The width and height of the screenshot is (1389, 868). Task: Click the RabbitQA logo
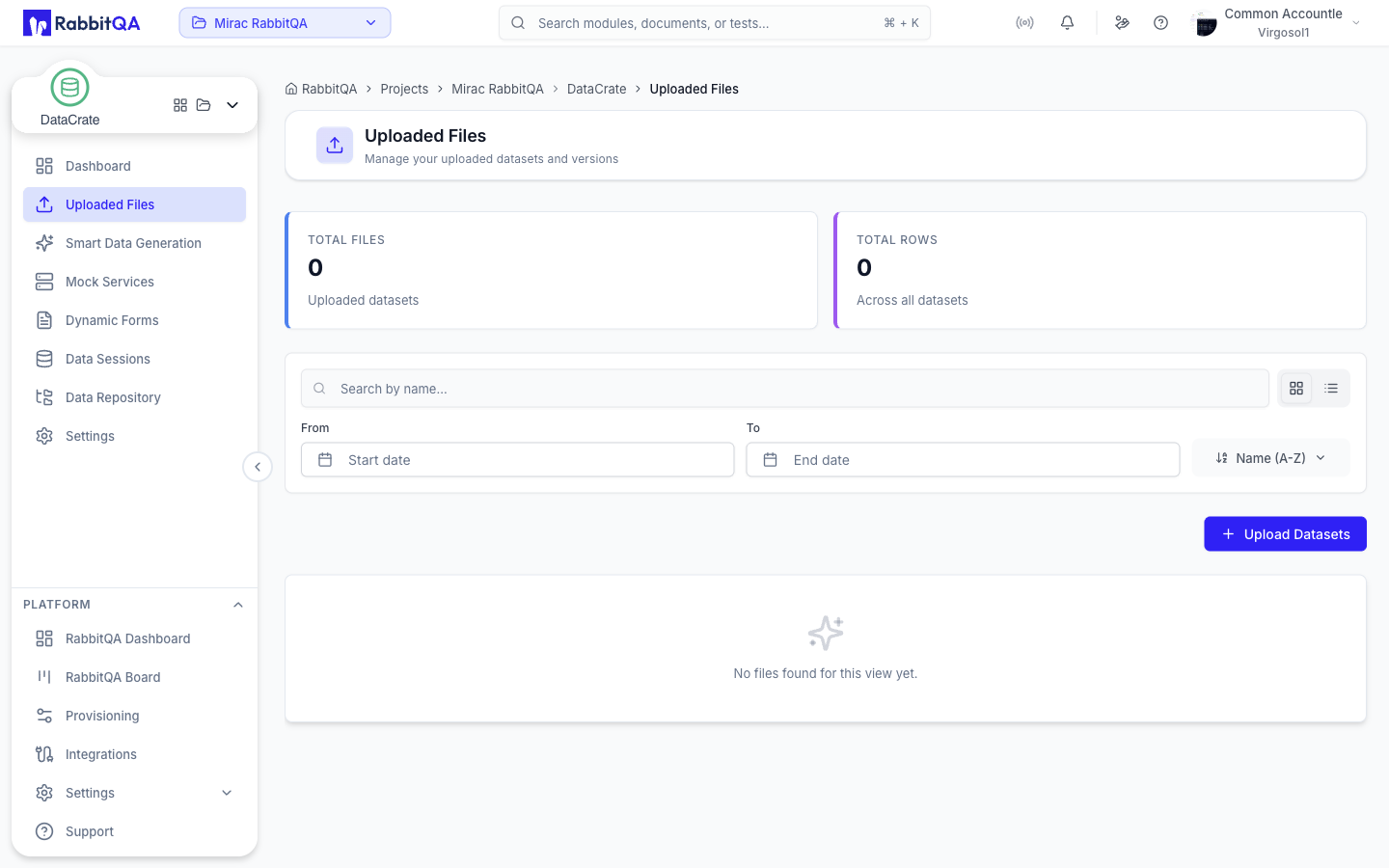(82, 23)
